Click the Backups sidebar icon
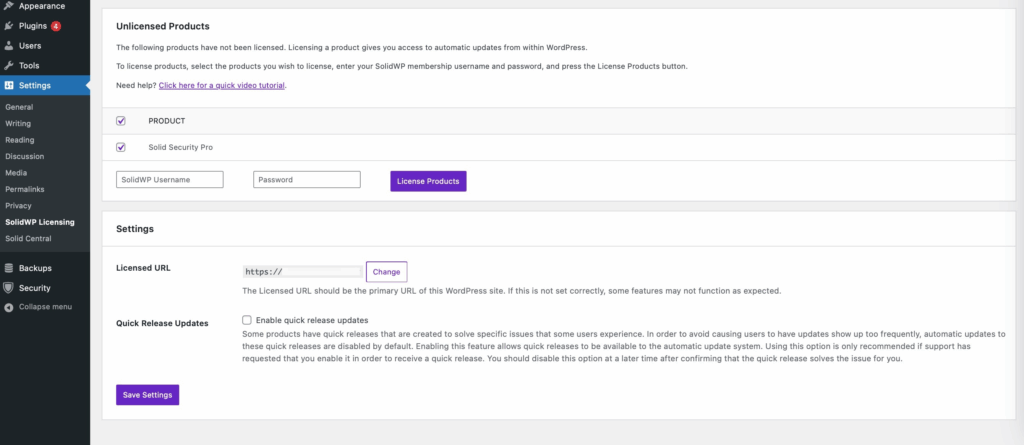This screenshot has height=445, width=1024. 9,268
